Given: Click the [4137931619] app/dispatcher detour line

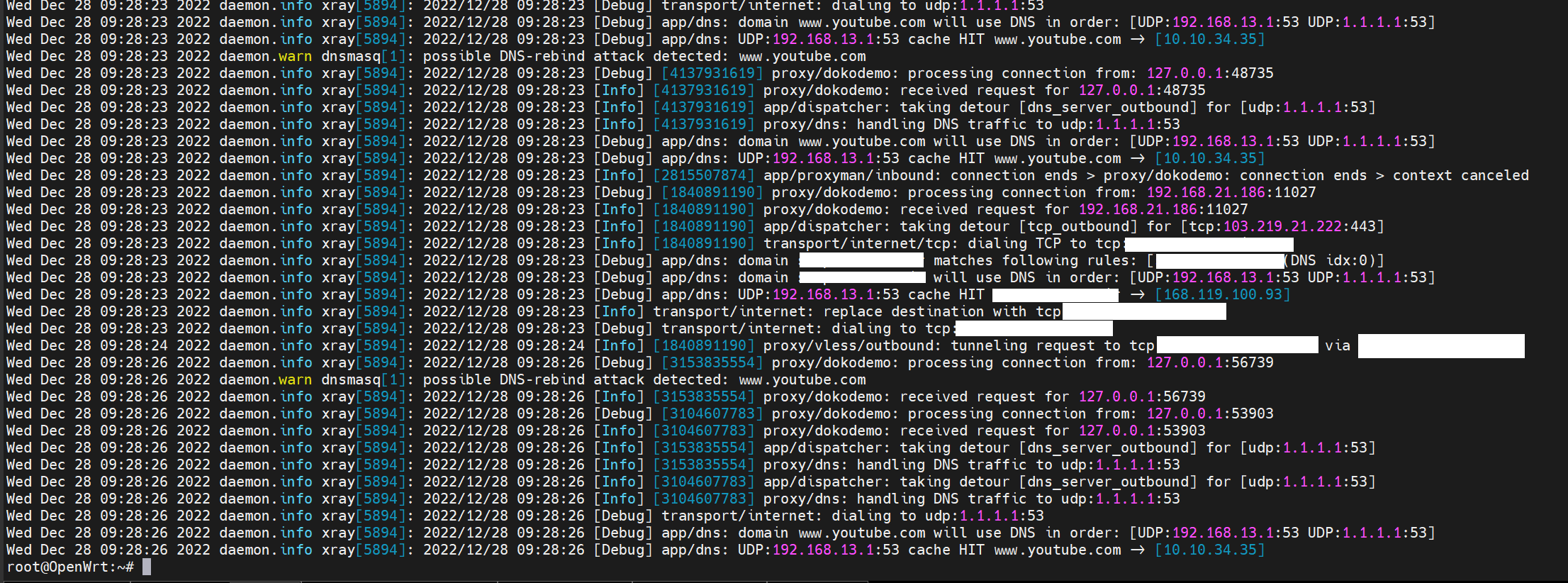Looking at the screenshot, I should coord(691,107).
